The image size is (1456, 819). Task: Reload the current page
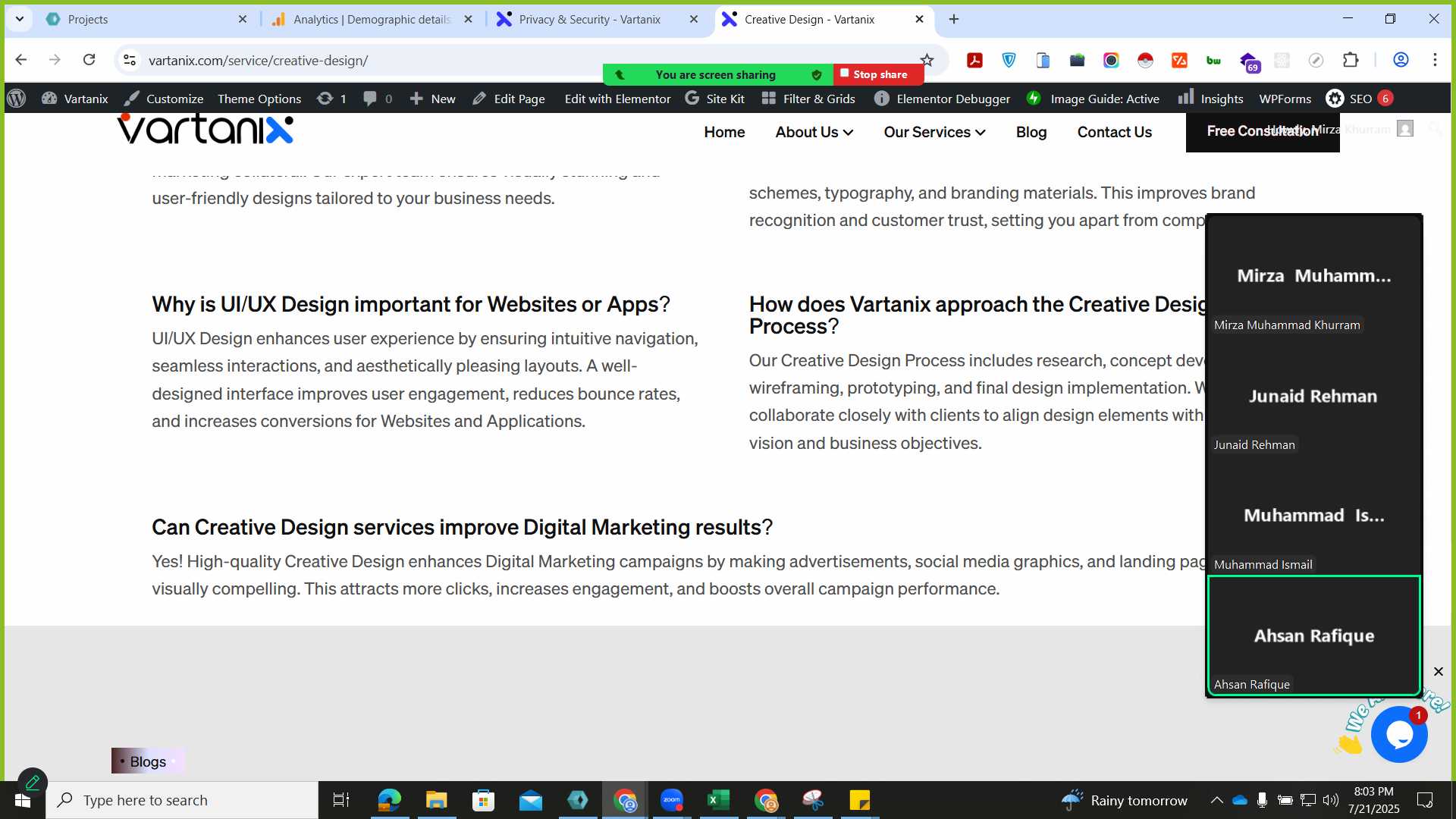click(x=89, y=60)
